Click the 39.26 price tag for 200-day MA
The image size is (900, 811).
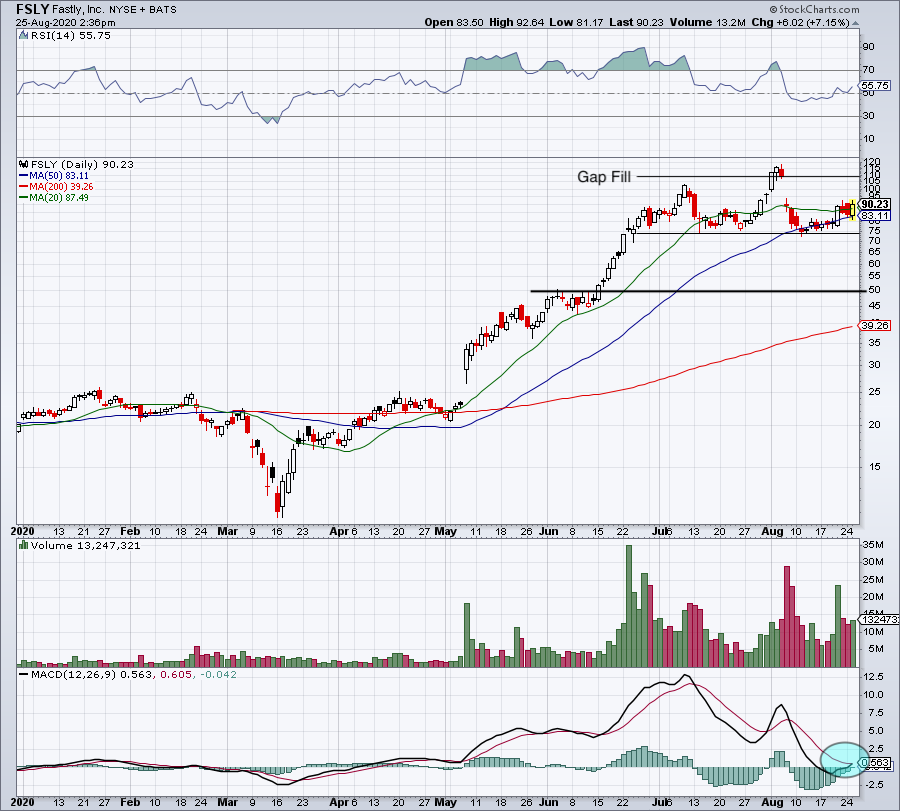[x=874, y=325]
